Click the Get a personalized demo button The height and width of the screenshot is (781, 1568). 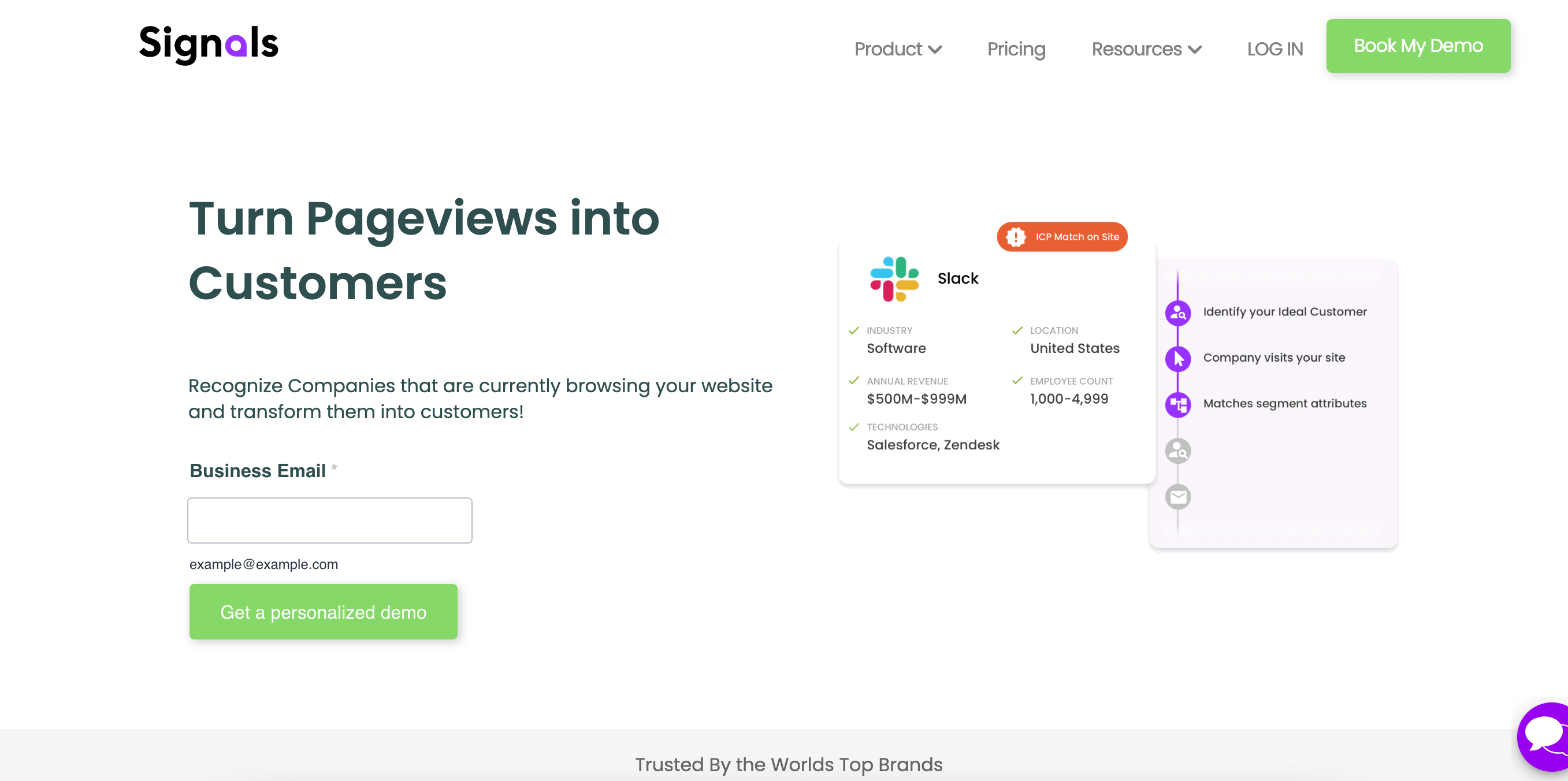323,612
